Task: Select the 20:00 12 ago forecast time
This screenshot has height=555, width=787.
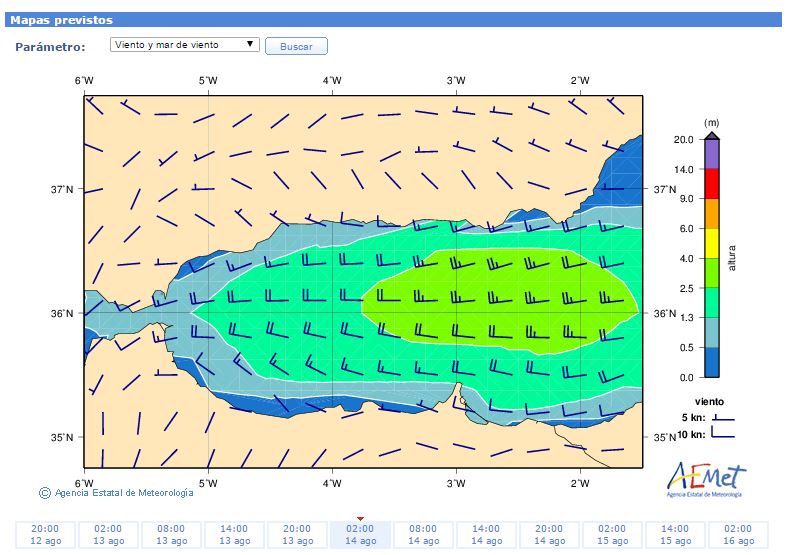Action: click(45, 535)
